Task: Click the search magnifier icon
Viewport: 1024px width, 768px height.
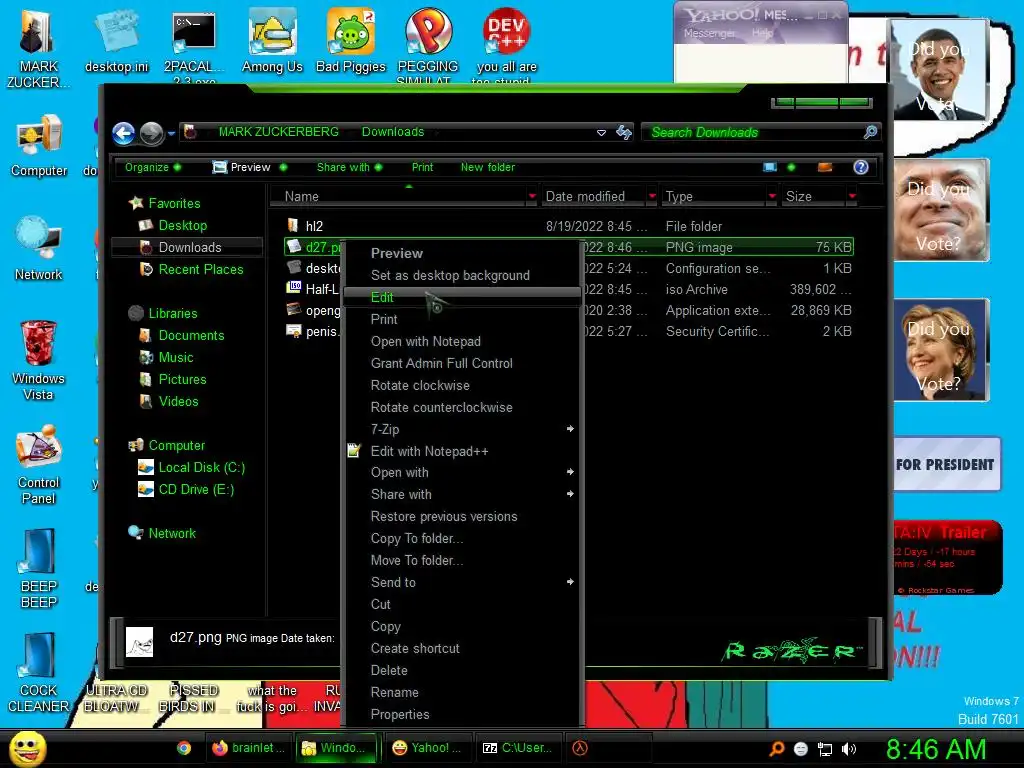Action: click(870, 133)
